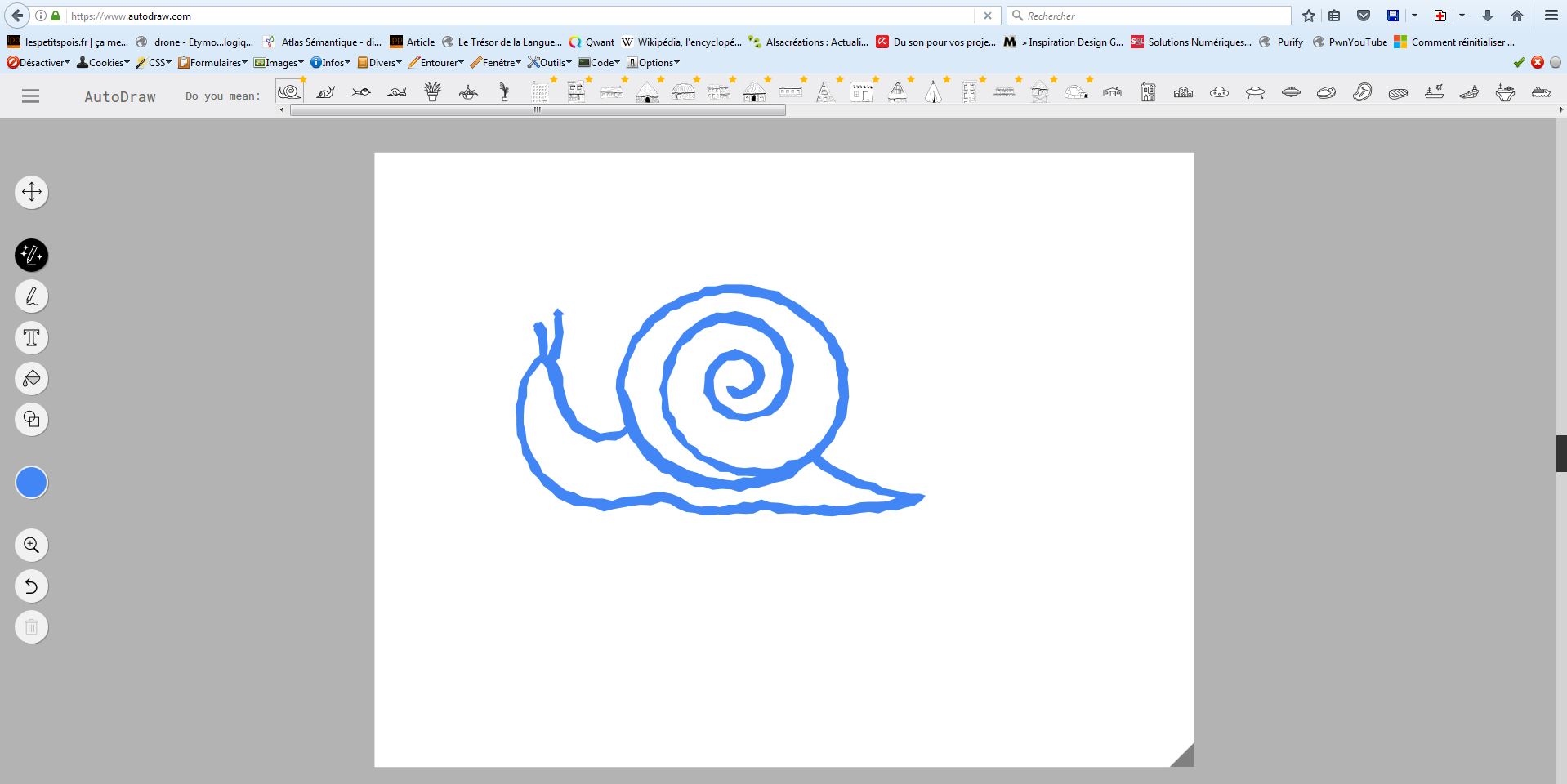Select the Shape tool
Image resolution: width=1567 pixels, height=784 pixels.
pyautogui.click(x=32, y=419)
